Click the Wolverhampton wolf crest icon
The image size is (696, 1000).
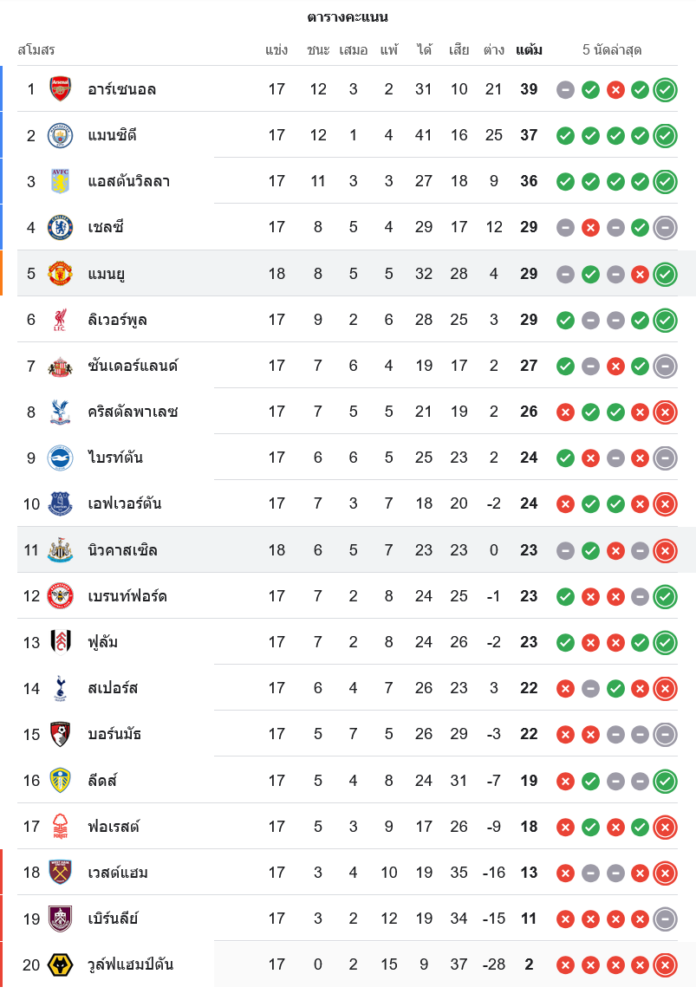pyautogui.click(x=61, y=965)
